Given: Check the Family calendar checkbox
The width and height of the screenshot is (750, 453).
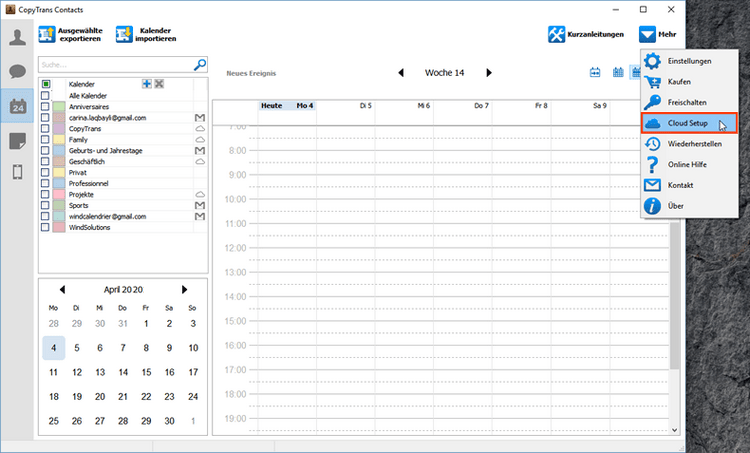Looking at the screenshot, I should (x=45, y=139).
